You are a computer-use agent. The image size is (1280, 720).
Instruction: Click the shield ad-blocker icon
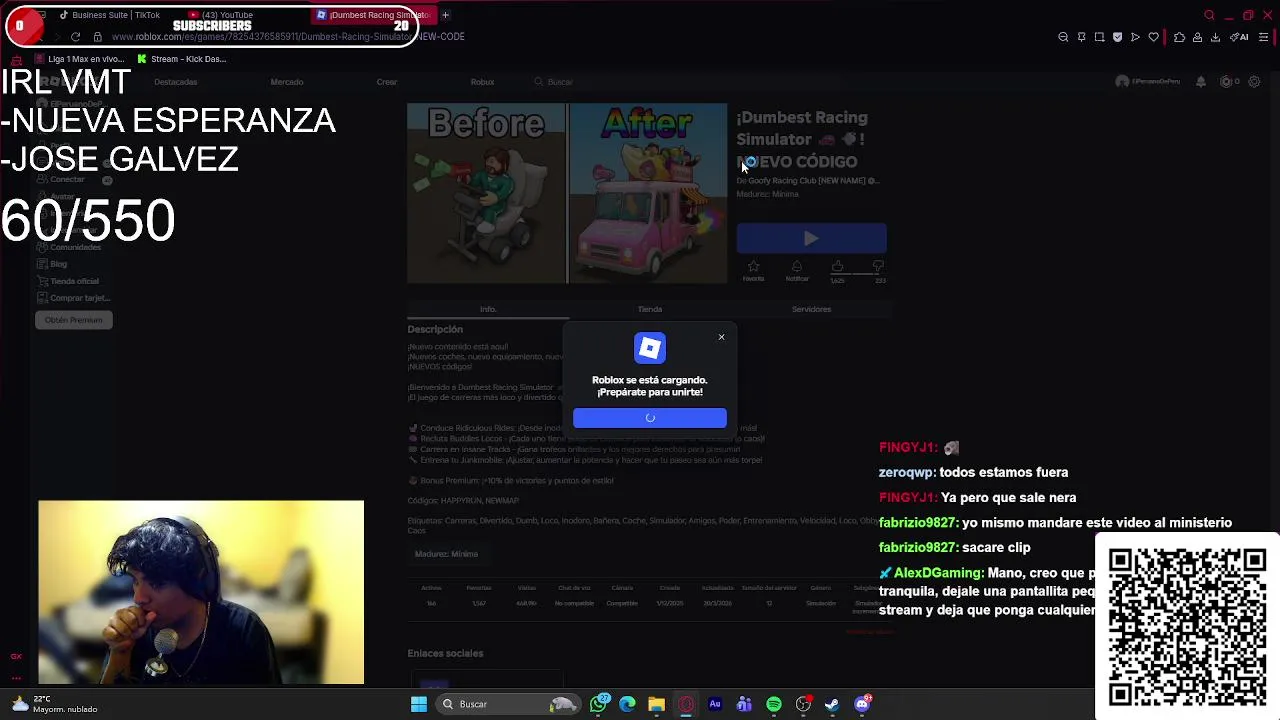click(x=1117, y=37)
